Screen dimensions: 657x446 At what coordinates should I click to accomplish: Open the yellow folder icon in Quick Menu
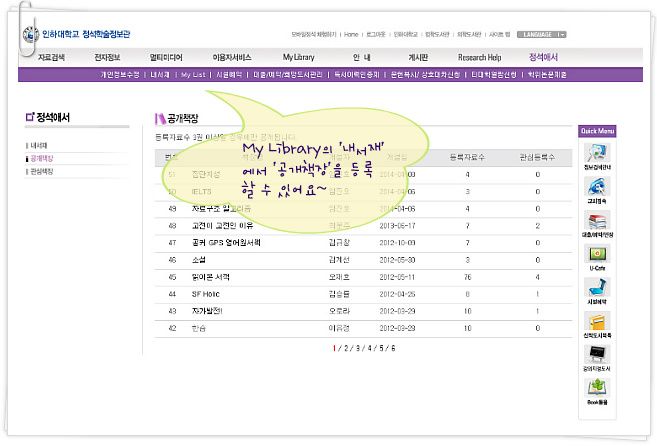(597, 322)
